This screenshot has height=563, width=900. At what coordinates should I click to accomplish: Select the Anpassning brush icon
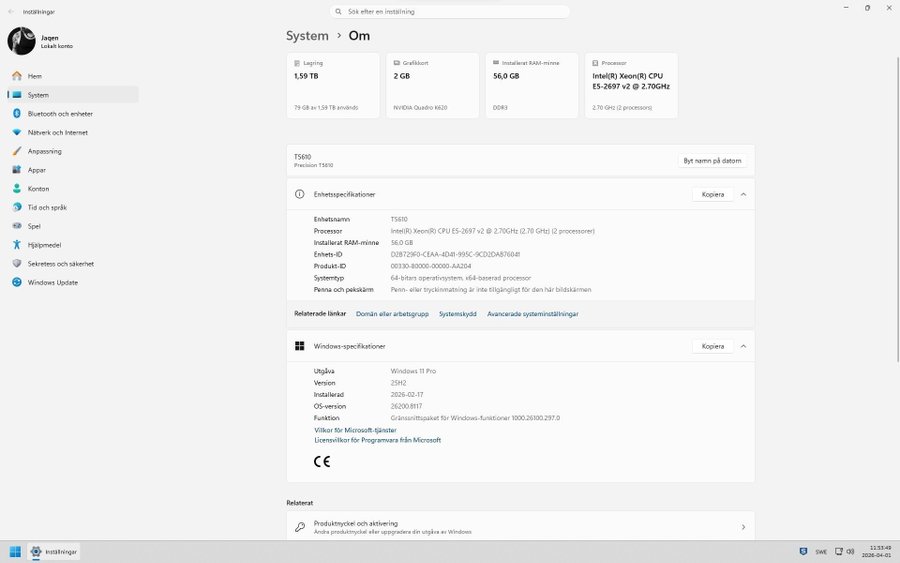click(17, 151)
